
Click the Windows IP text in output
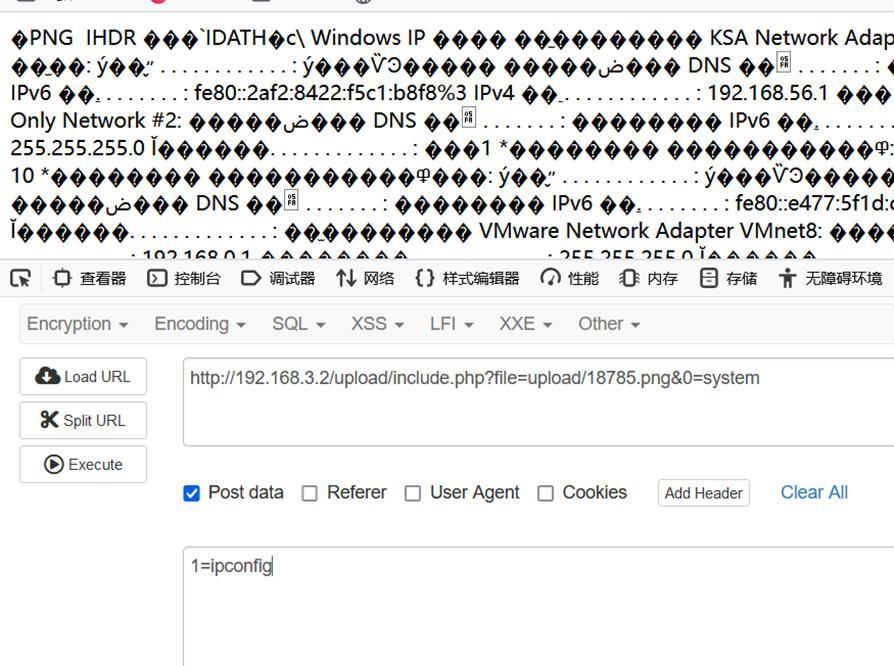pyautogui.click(x=368, y=38)
